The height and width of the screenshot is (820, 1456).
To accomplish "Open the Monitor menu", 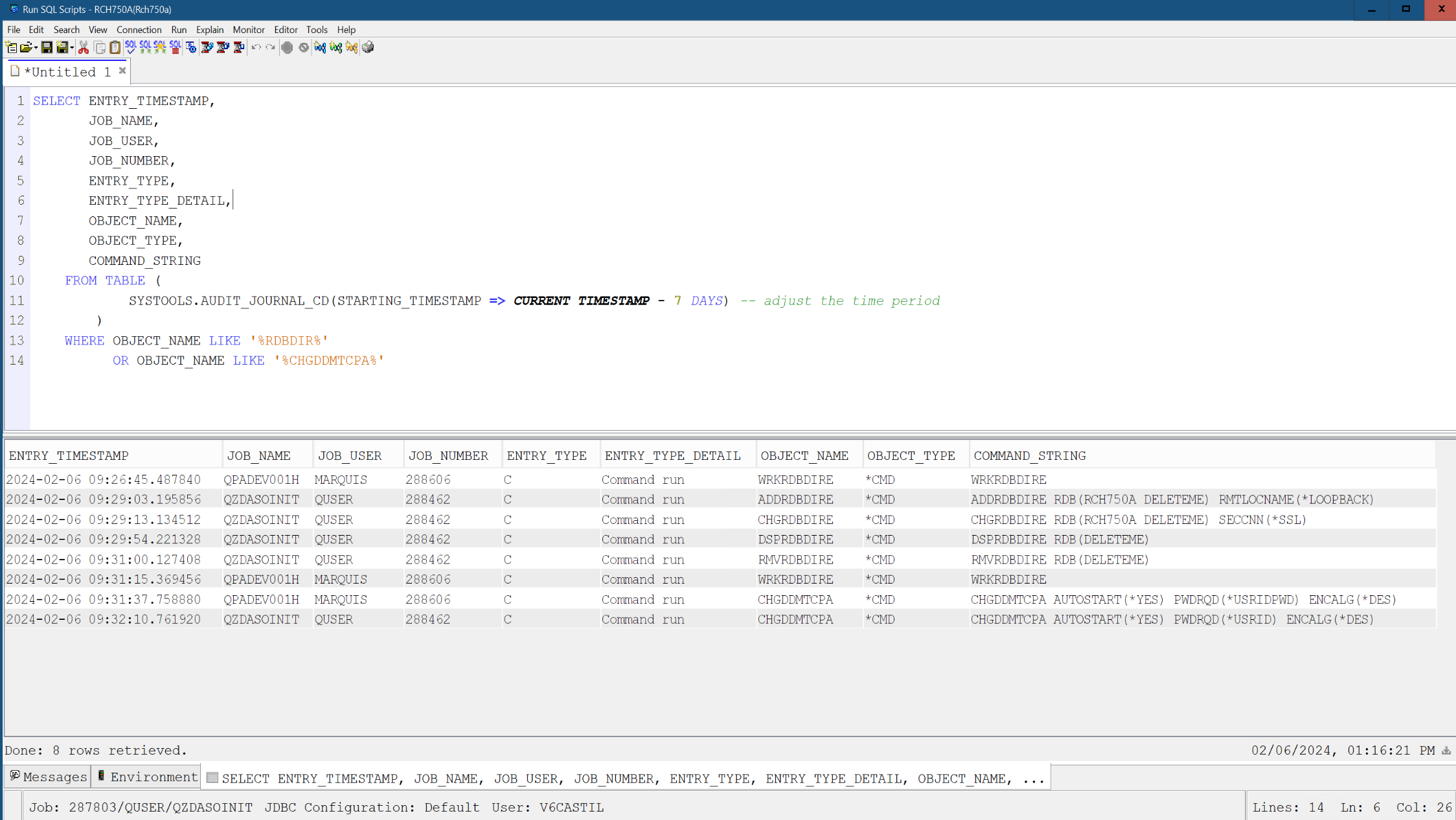I will pos(249,30).
